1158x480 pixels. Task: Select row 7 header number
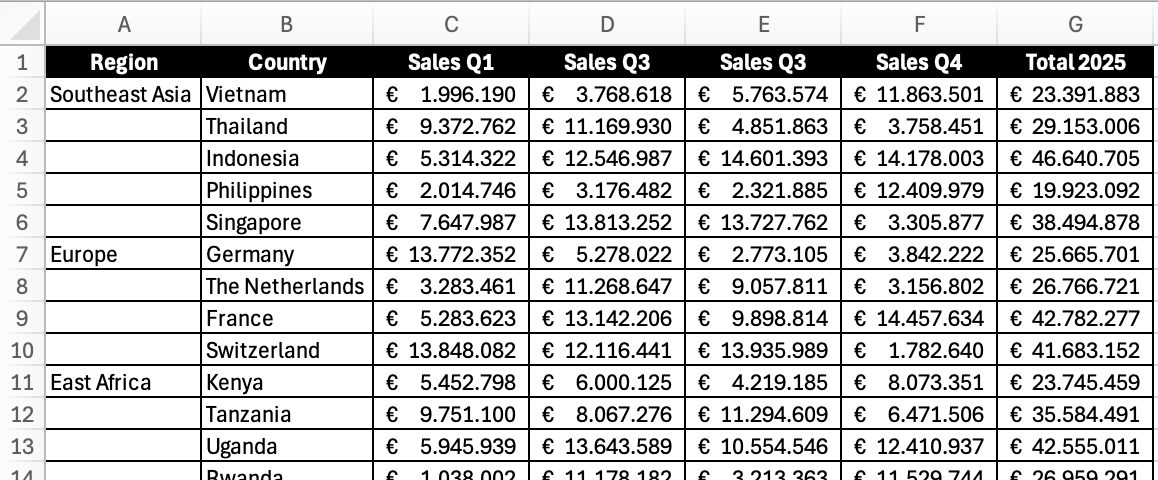coord(23,254)
